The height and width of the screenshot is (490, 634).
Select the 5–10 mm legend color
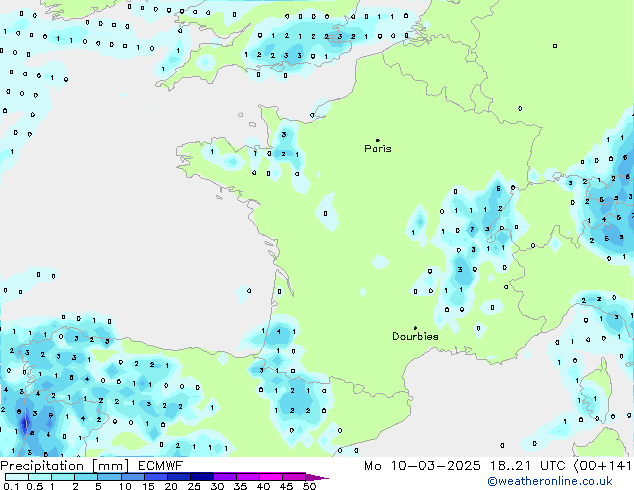click(x=109, y=477)
